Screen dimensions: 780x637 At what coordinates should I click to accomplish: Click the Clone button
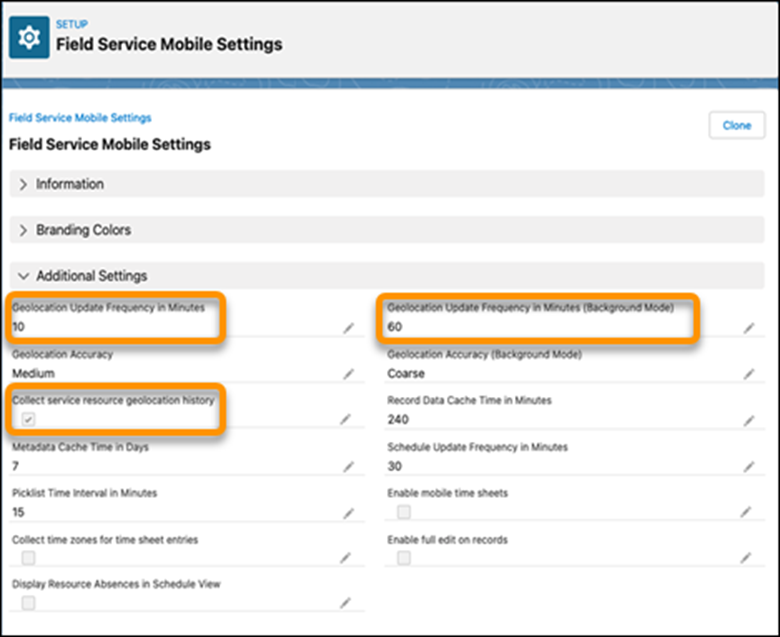tap(737, 125)
